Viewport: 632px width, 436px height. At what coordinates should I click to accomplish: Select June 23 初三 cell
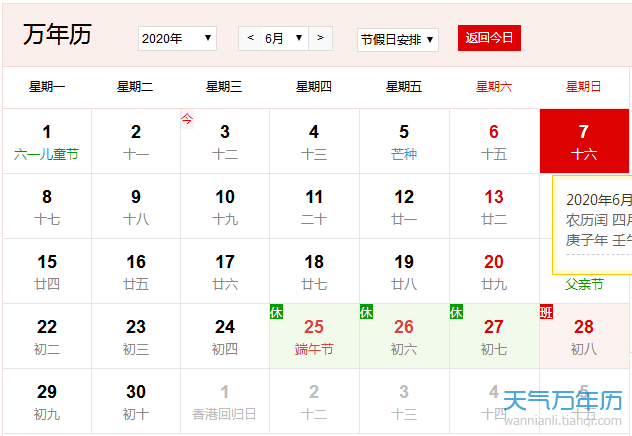[136, 336]
